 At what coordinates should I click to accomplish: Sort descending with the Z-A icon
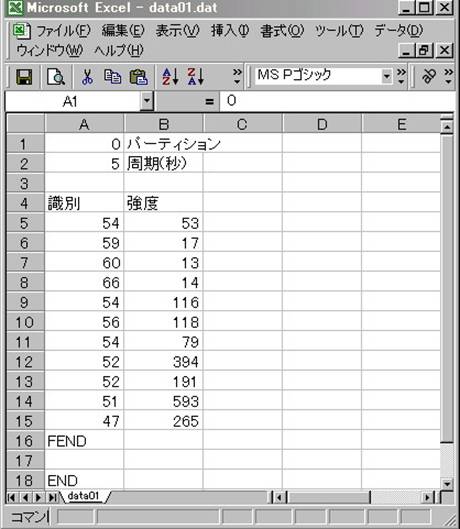tap(196, 77)
